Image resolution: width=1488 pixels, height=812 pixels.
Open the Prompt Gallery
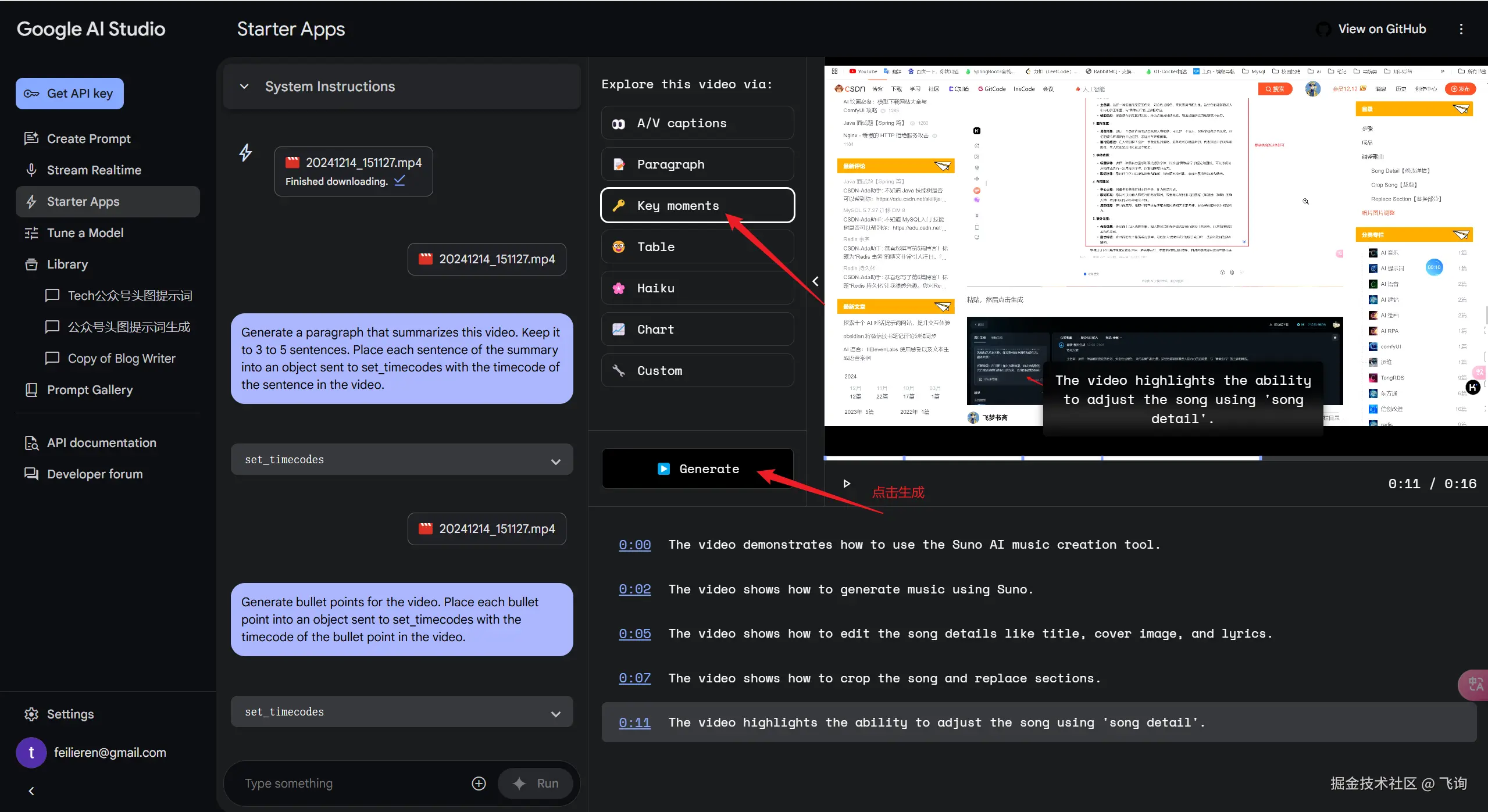coord(90,390)
